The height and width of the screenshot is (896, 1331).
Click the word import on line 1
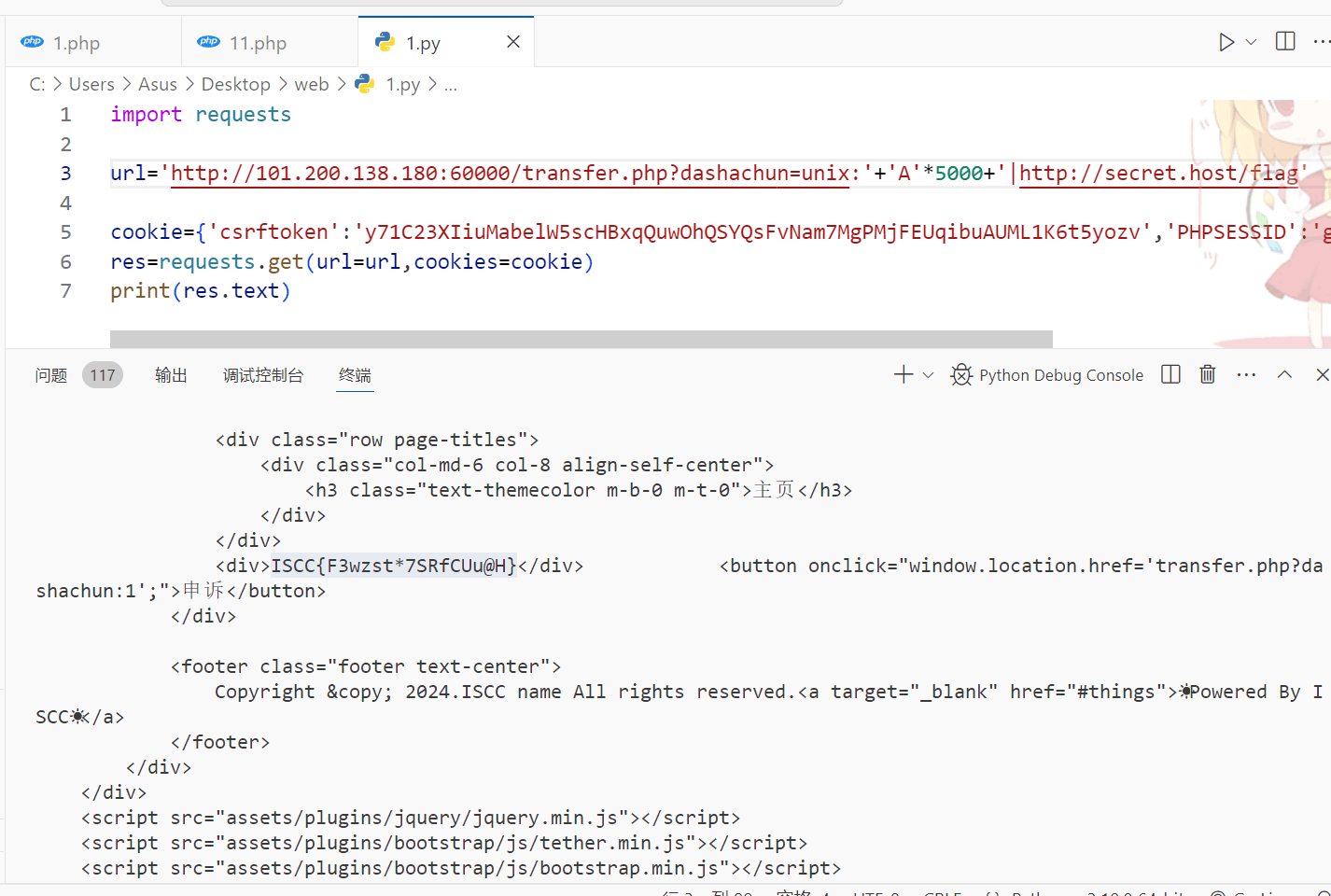(147, 114)
